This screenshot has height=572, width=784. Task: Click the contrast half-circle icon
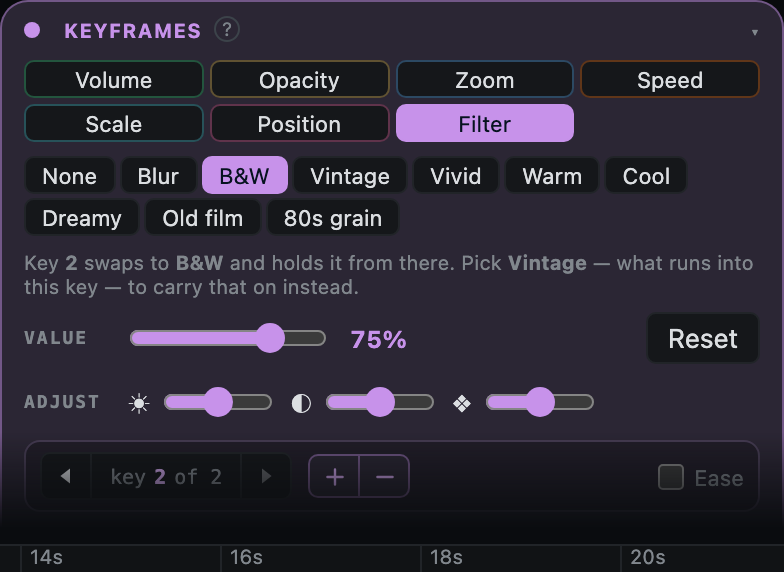(301, 403)
